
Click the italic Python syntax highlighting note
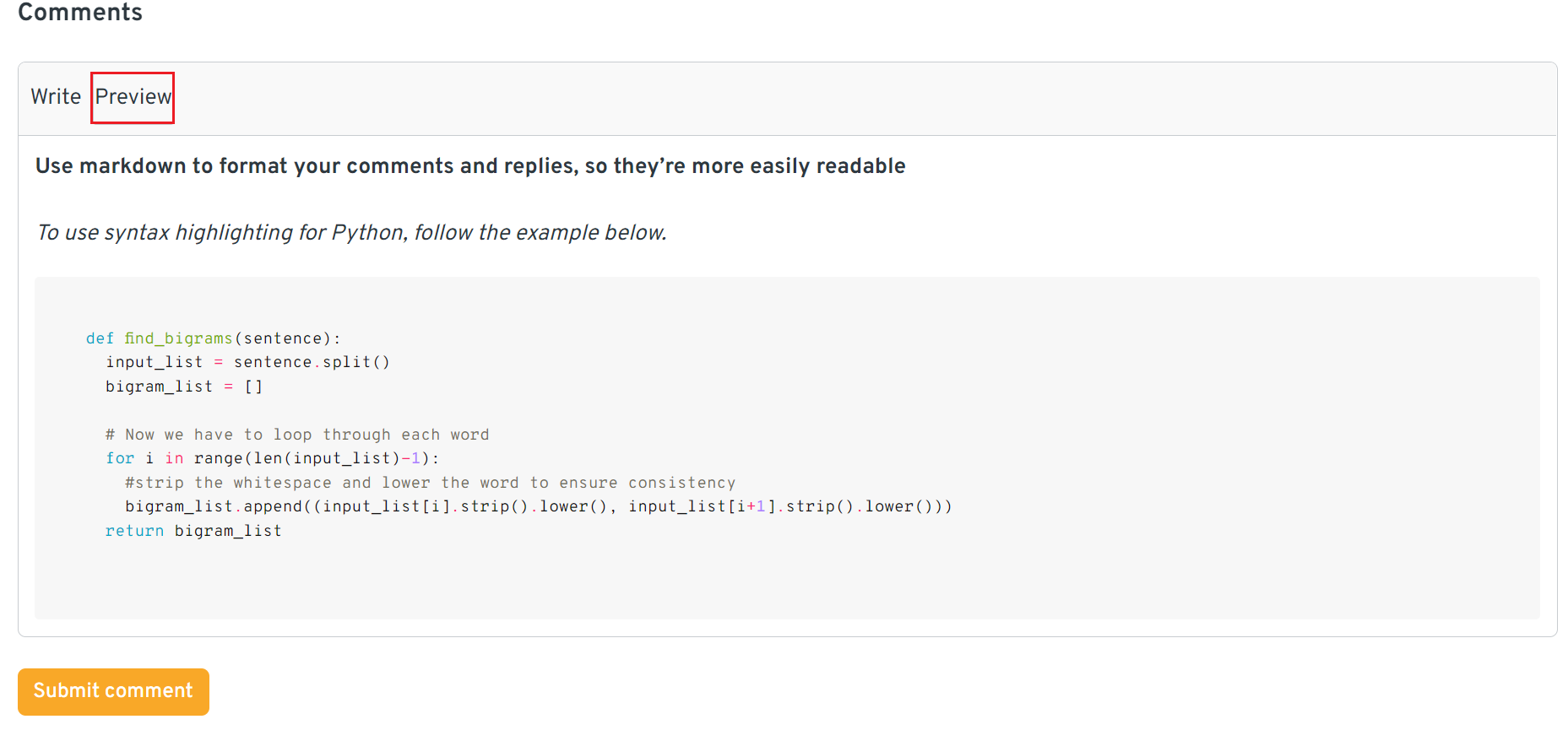[352, 233]
